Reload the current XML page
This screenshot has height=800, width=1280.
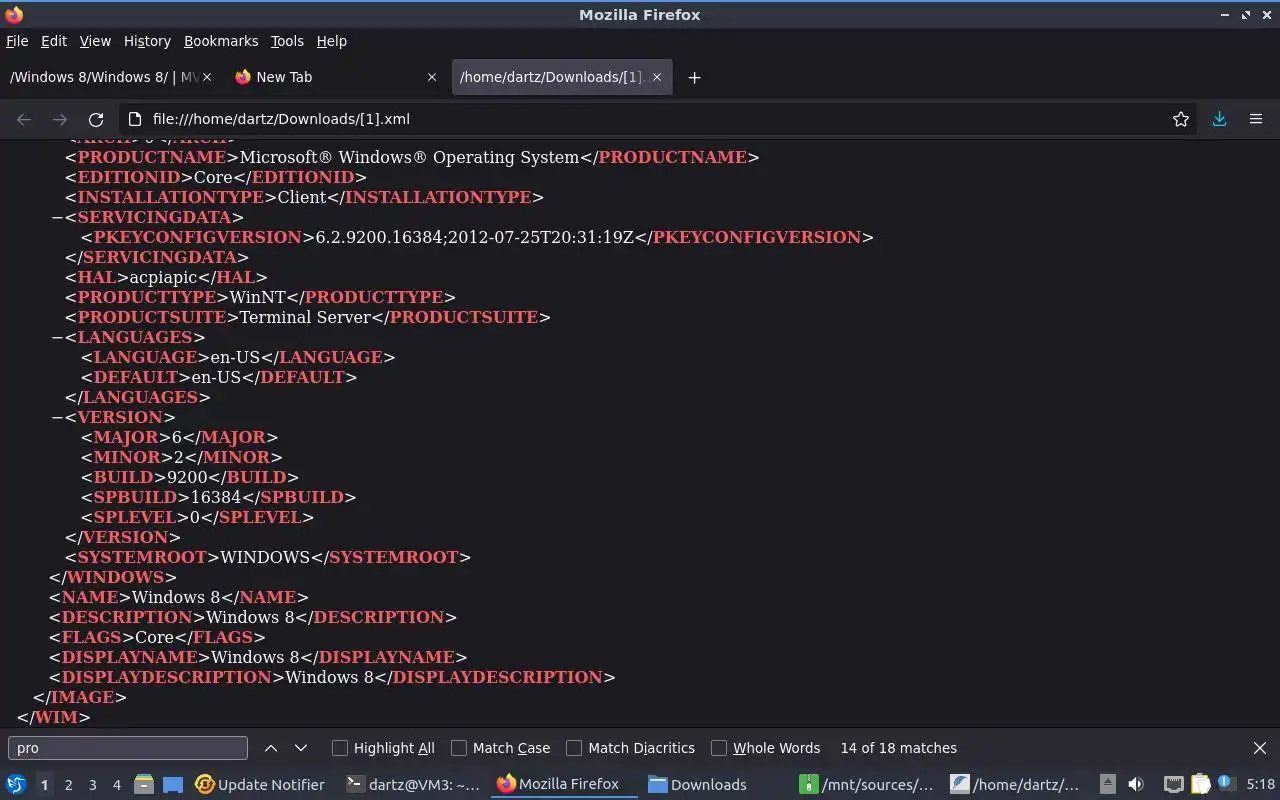(x=96, y=119)
